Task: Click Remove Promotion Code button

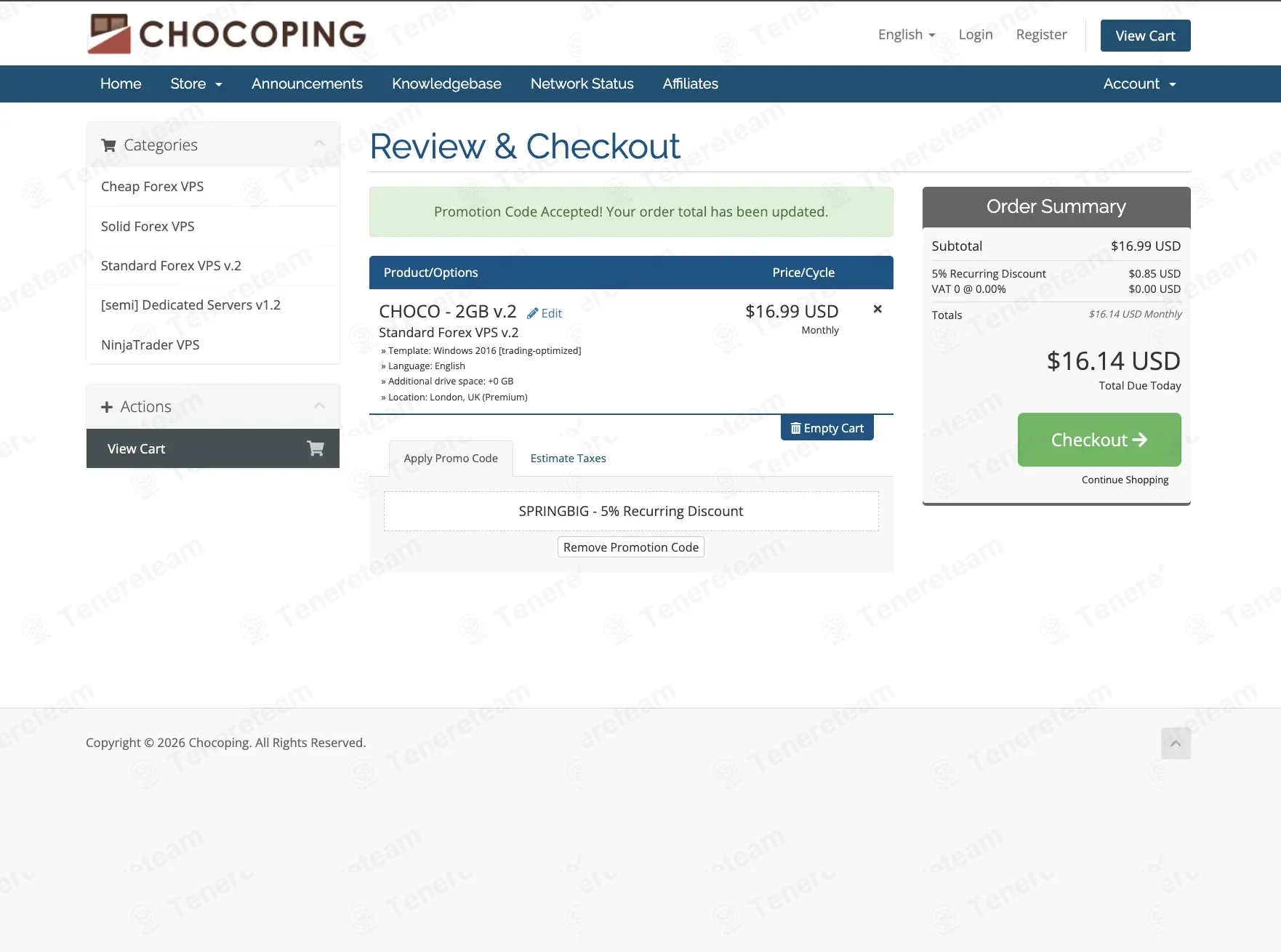Action: tap(630, 547)
